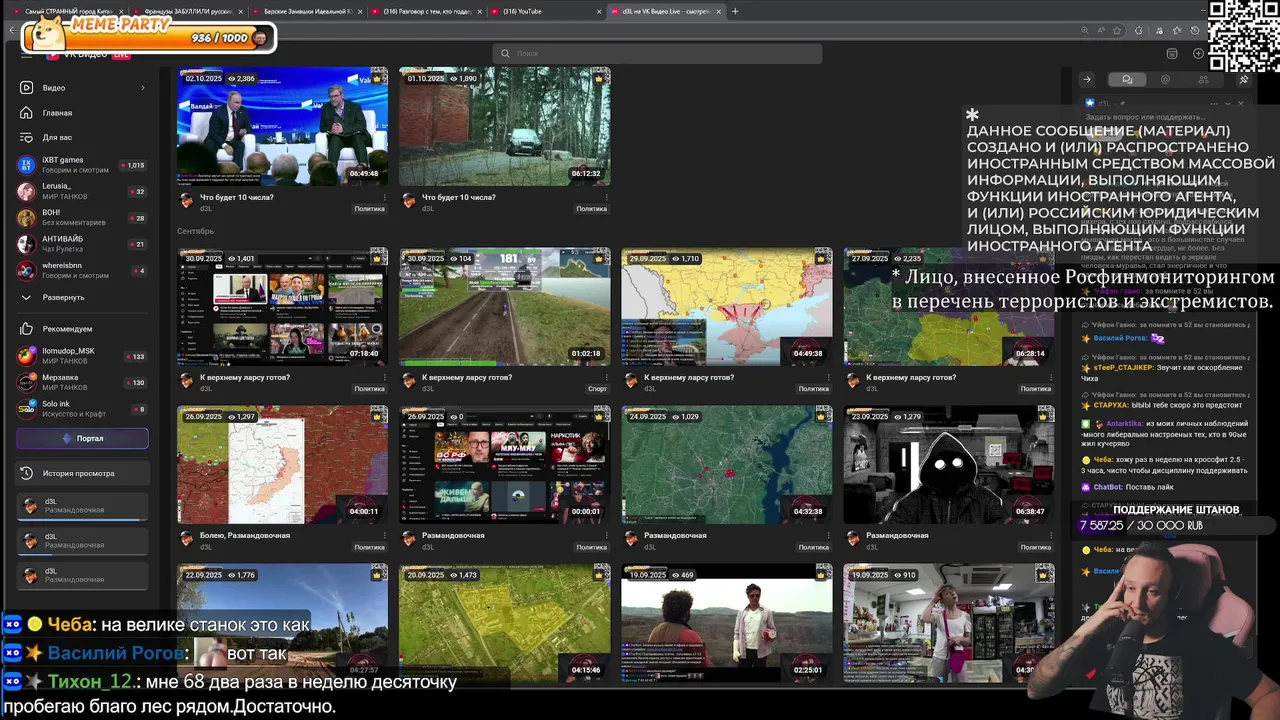Click the Портал button
Image resolution: width=1280 pixels, height=720 pixels.
click(x=82, y=438)
